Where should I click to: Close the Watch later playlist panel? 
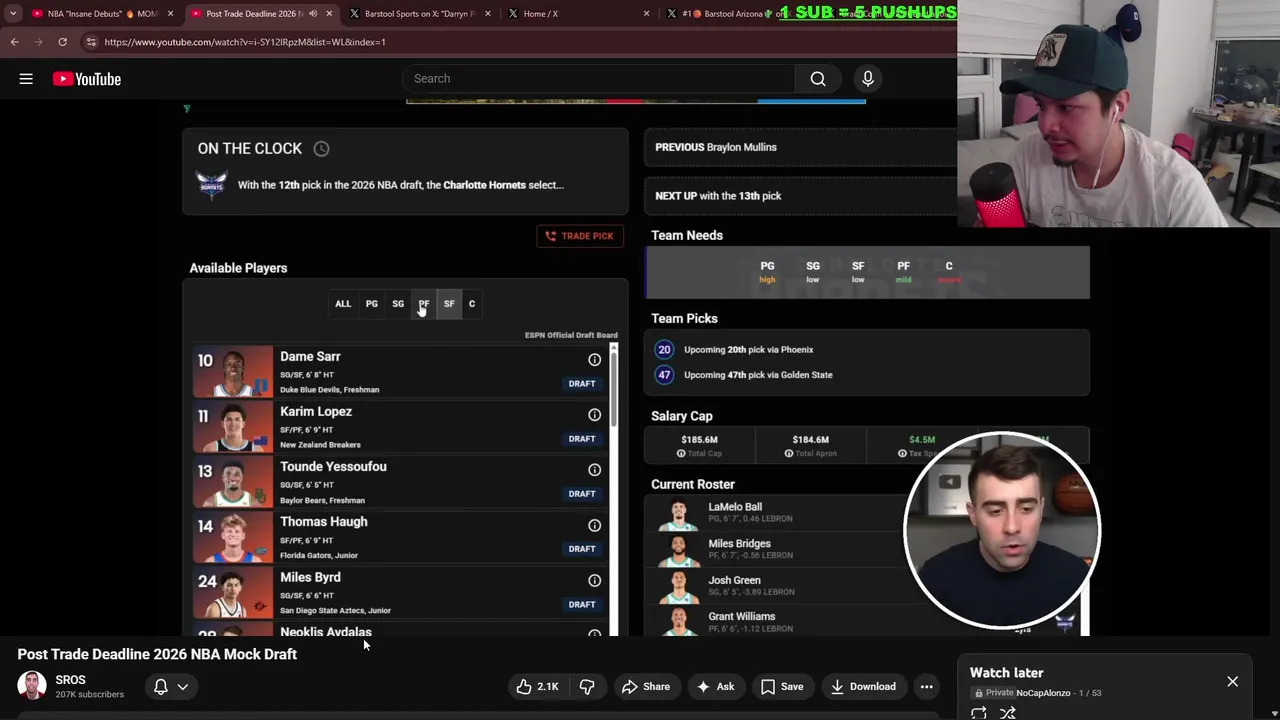pos(1232,682)
